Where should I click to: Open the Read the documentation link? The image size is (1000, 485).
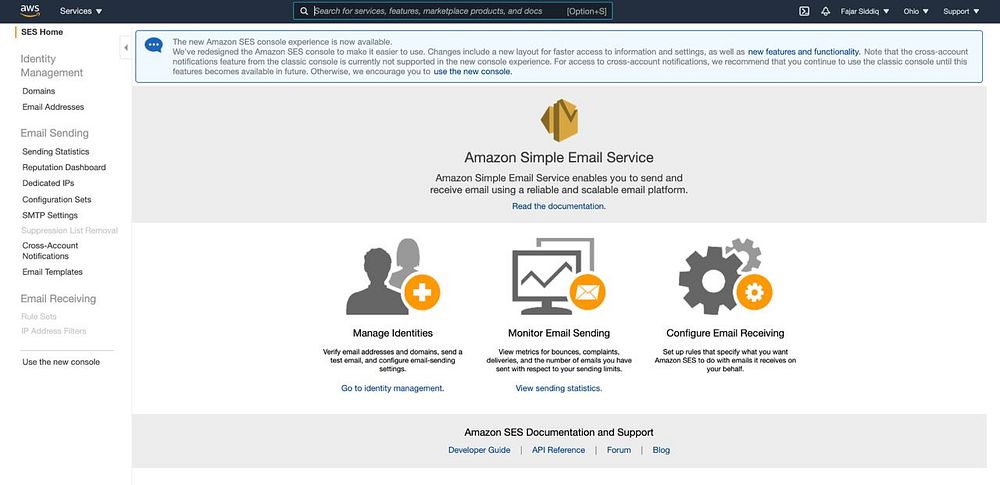pos(559,206)
